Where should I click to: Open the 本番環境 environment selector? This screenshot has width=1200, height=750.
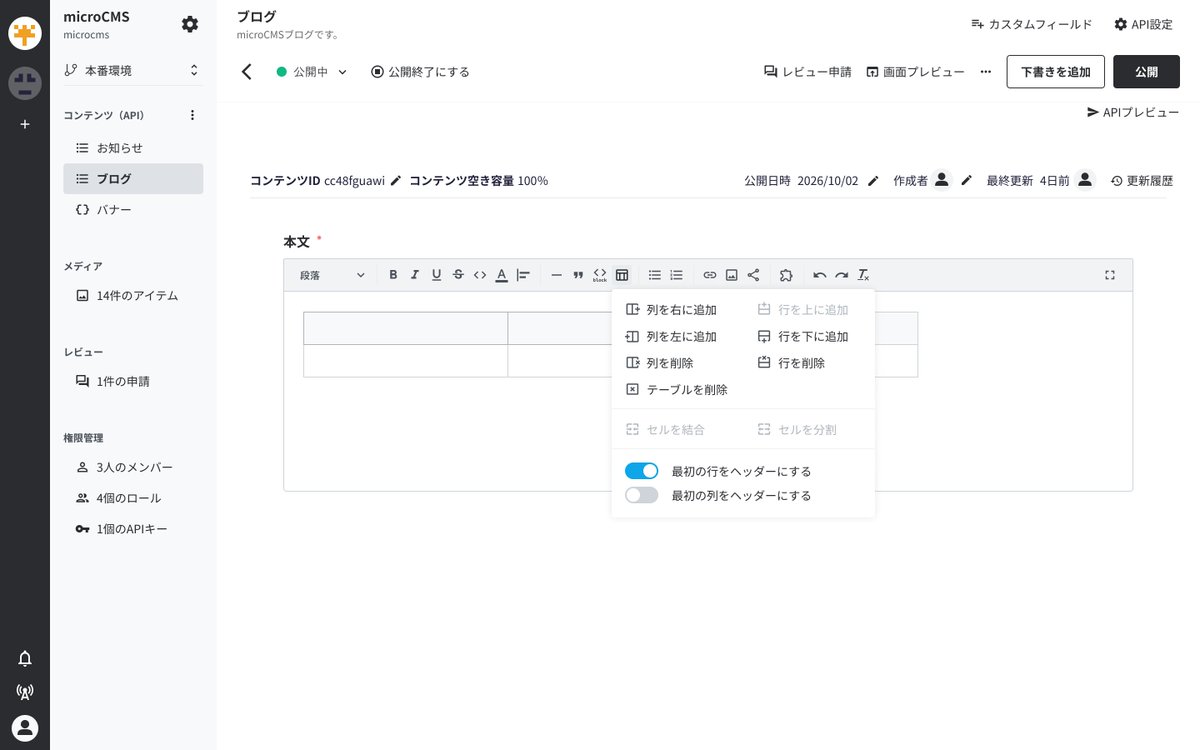pyautogui.click(x=132, y=70)
